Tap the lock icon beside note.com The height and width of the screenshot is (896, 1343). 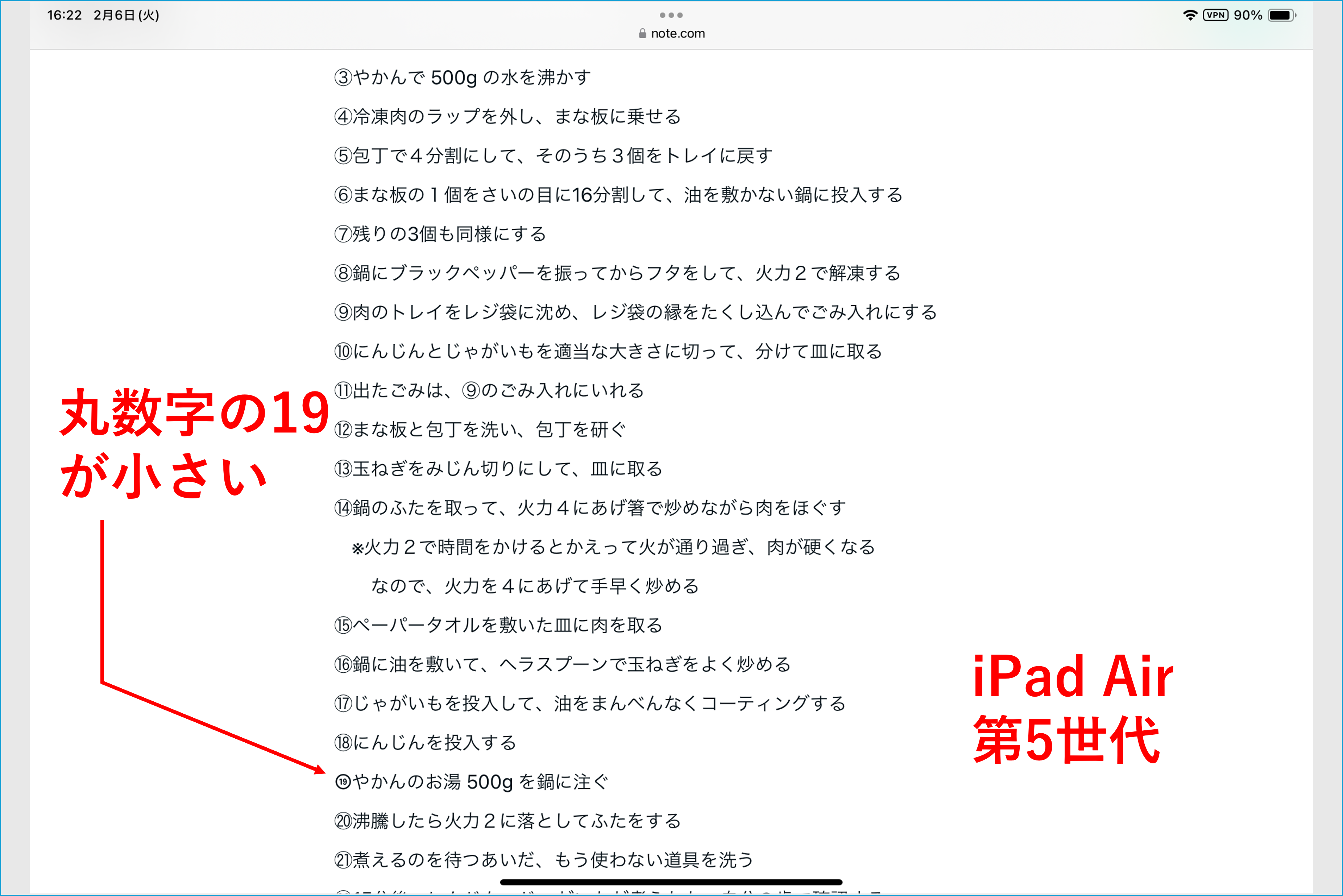[x=642, y=34]
